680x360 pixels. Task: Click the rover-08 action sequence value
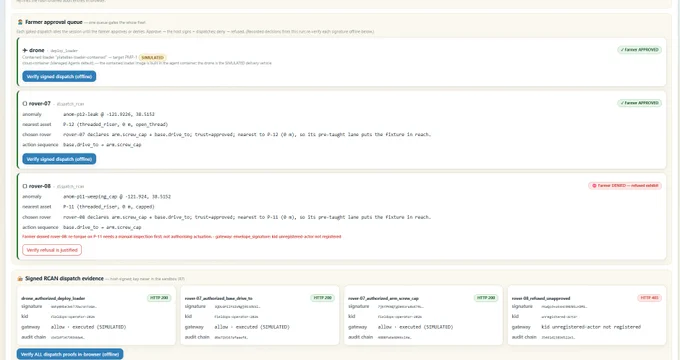tap(102, 227)
